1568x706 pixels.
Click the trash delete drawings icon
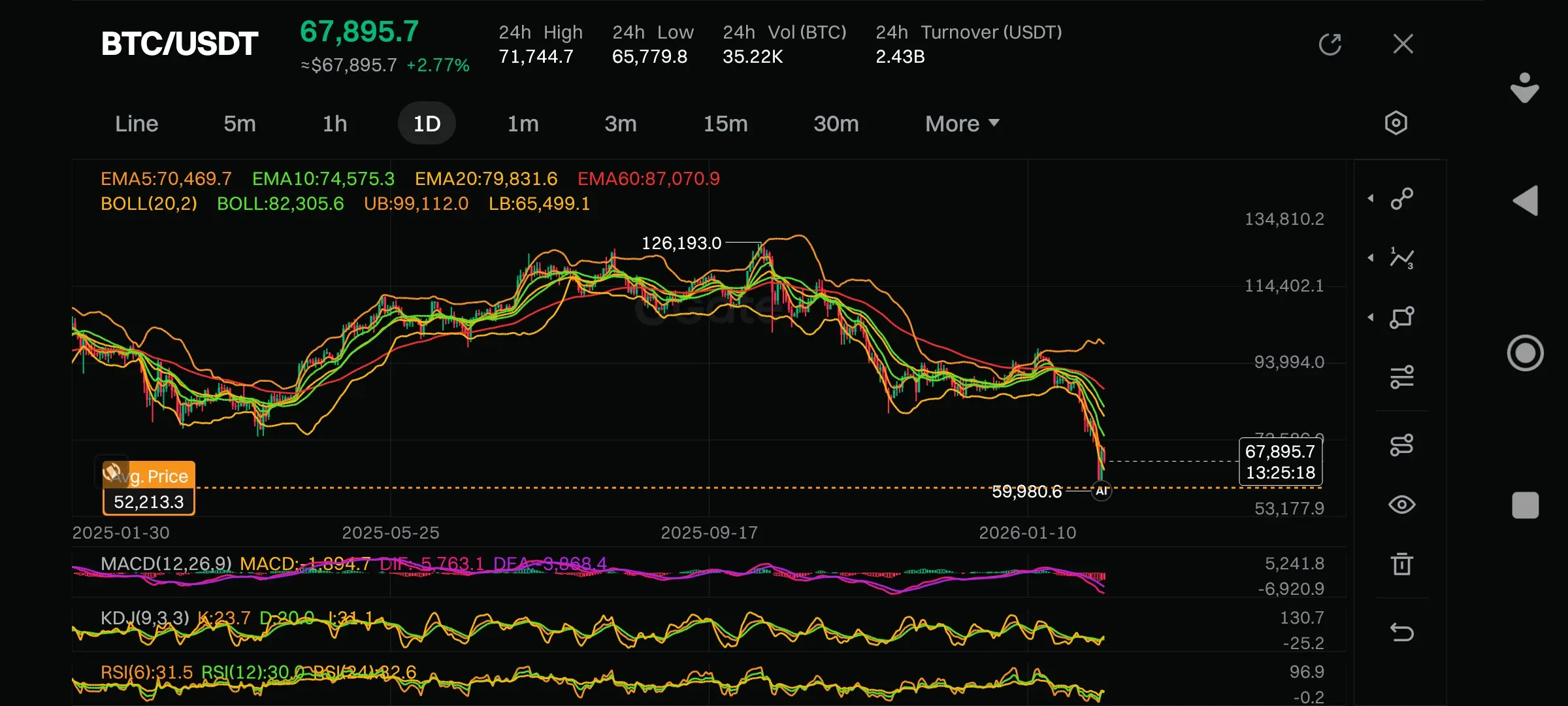coord(1401,564)
